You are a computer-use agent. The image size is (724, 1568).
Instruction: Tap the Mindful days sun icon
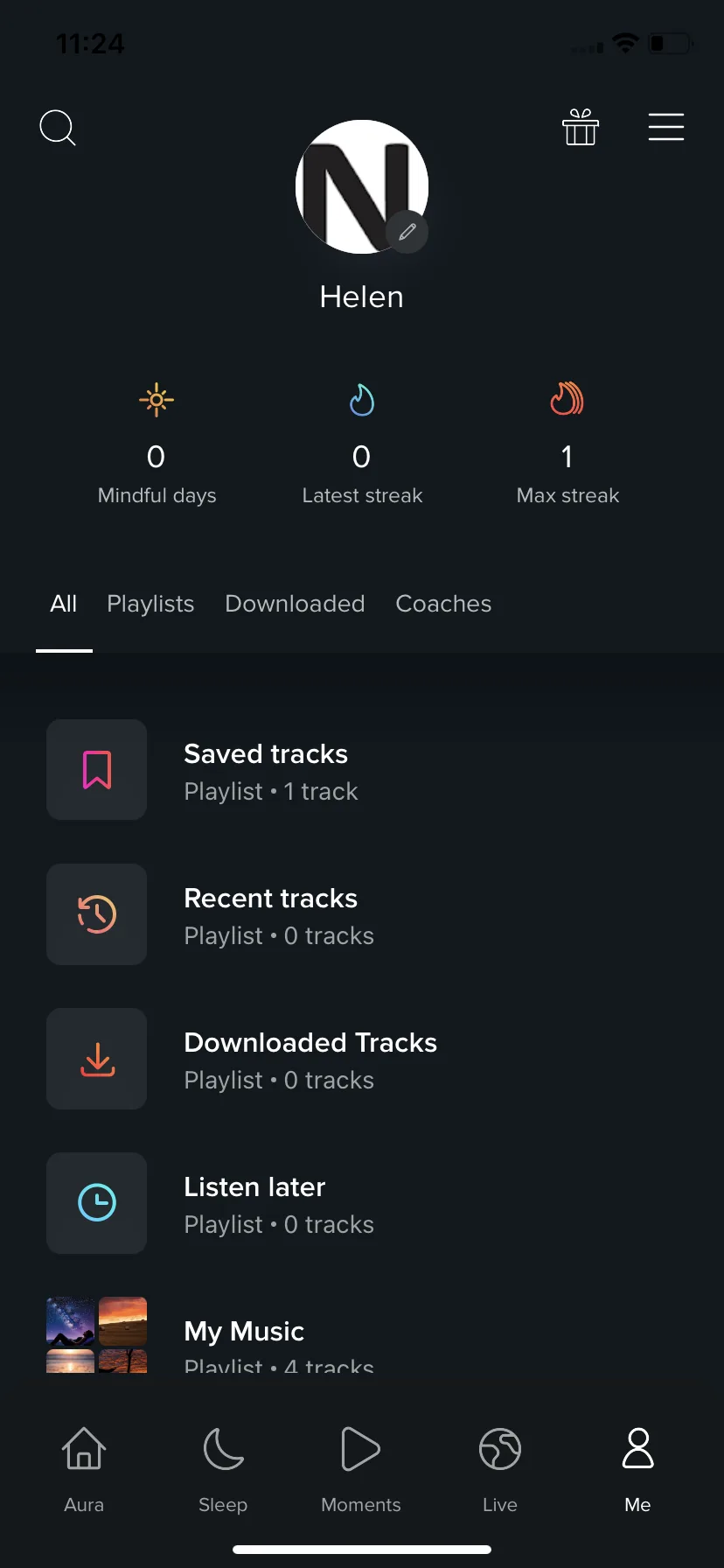pos(157,401)
